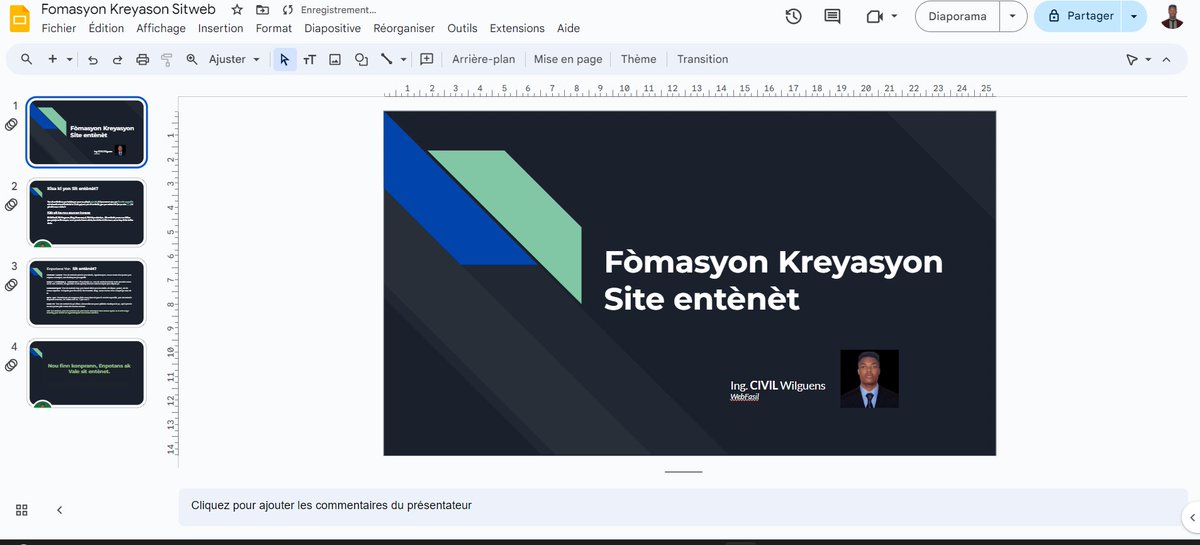Image resolution: width=1200 pixels, height=545 pixels.
Task: Select the 'Fòmasyon Kreyasyon Site entènèt' title text
Action: click(x=773, y=280)
